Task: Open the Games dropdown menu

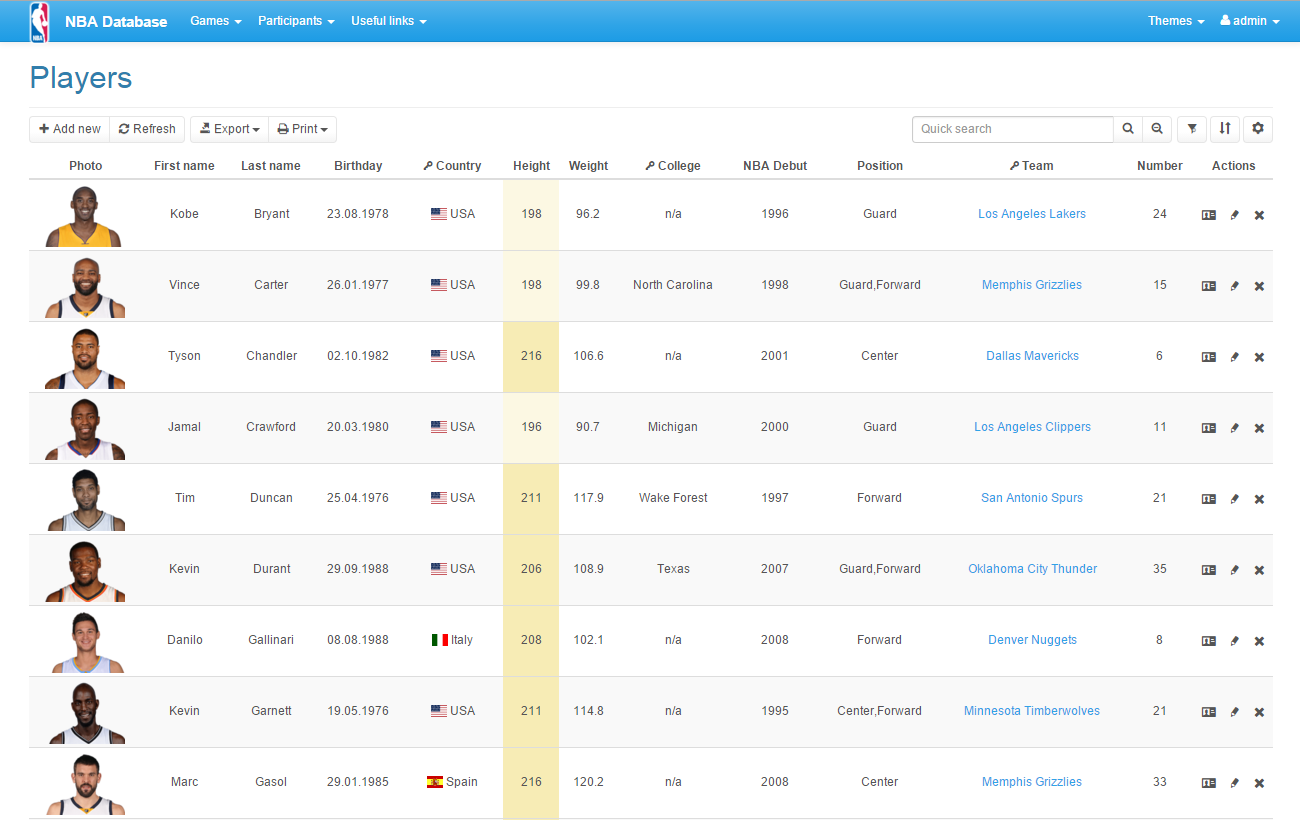Action: pyautogui.click(x=216, y=21)
